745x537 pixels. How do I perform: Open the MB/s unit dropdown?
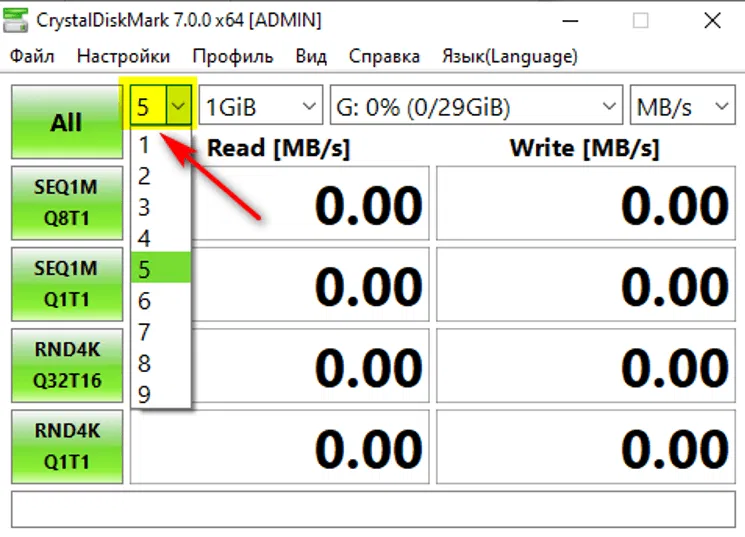(x=683, y=105)
